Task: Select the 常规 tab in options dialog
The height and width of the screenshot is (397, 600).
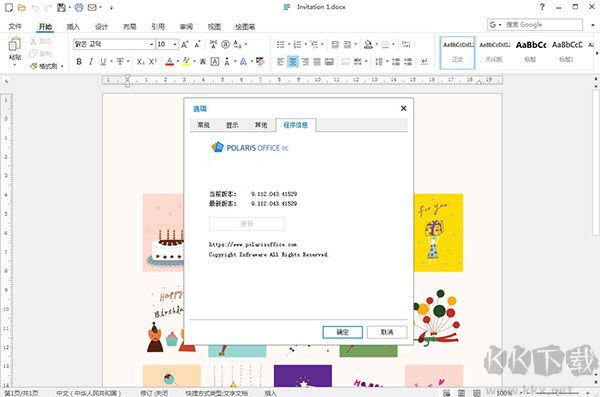Action: pyautogui.click(x=204, y=125)
